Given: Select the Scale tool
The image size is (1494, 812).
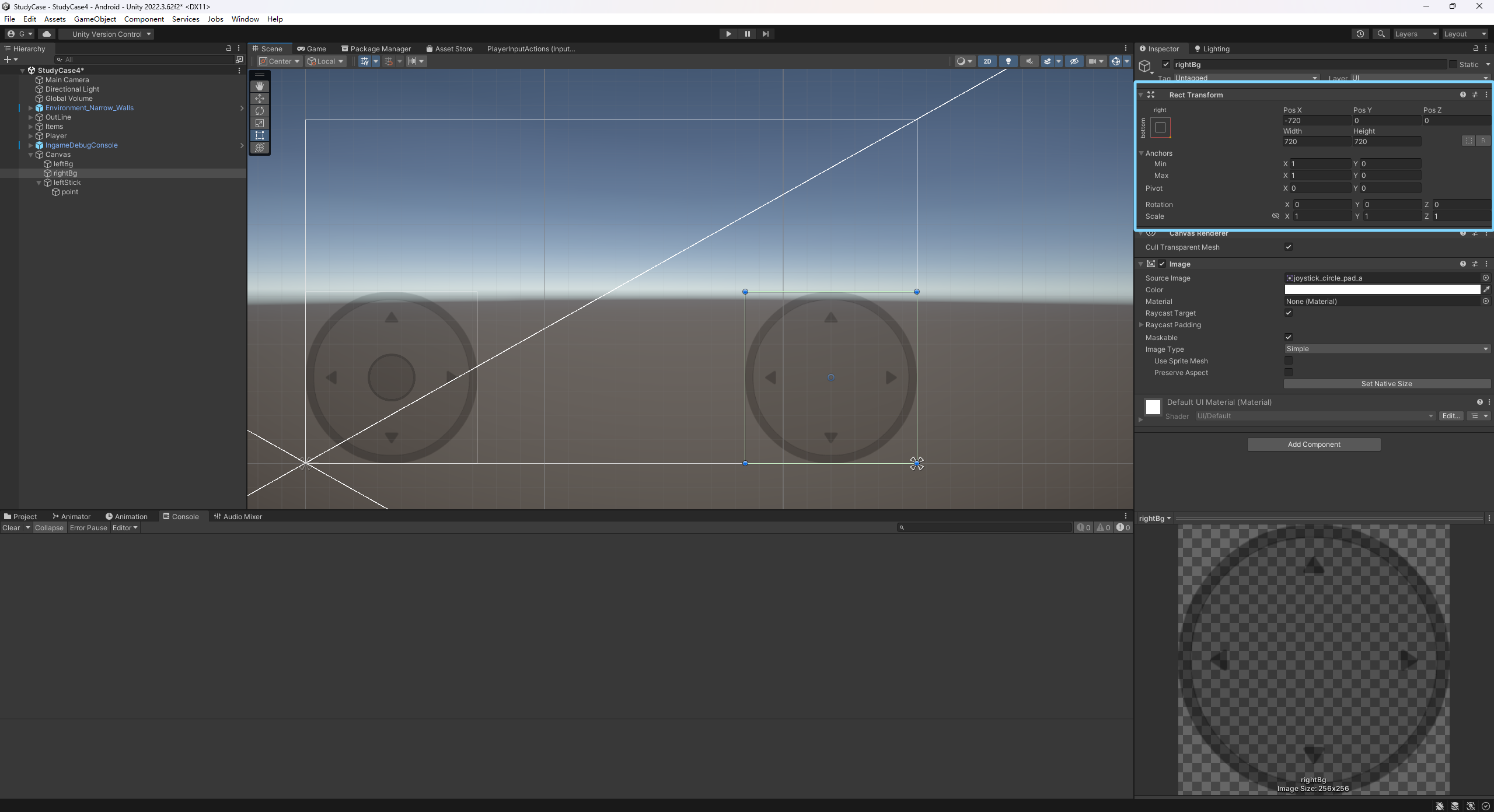Looking at the screenshot, I should pos(260,123).
